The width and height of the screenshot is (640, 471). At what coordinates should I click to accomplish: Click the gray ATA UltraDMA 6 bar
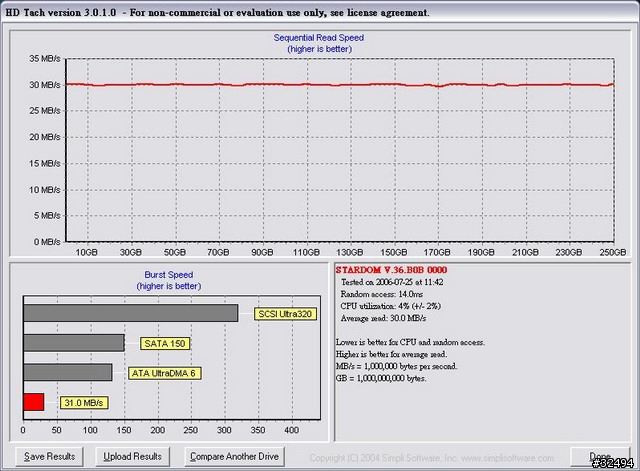pyautogui.click(x=68, y=372)
